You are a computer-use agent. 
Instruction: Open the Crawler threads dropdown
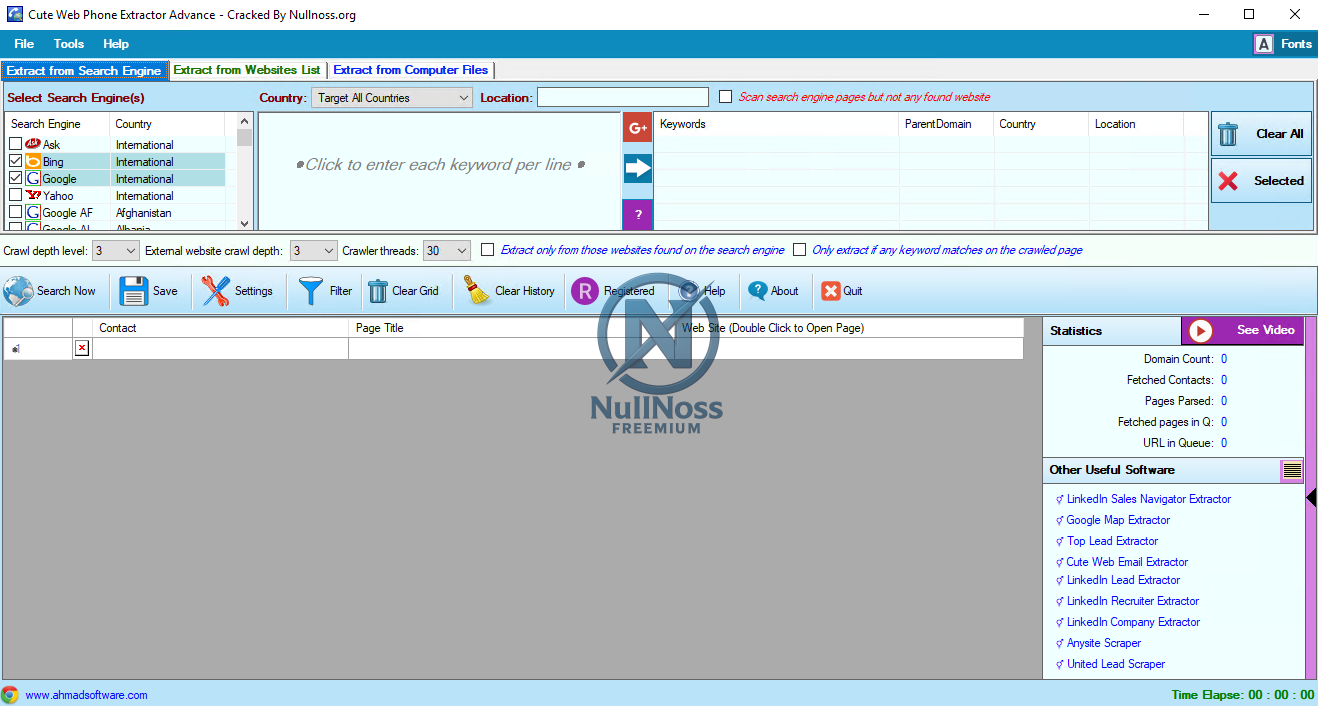pyautogui.click(x=446, y=251)
